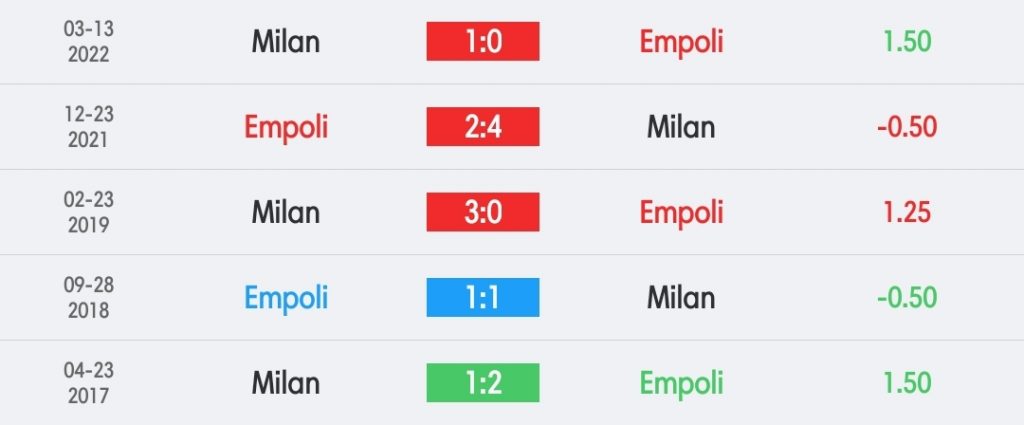This screenshot has width=1024, height=425.
Task: Select red Empoli in 03-13 2022 row
Action: (x=681, y=43)
